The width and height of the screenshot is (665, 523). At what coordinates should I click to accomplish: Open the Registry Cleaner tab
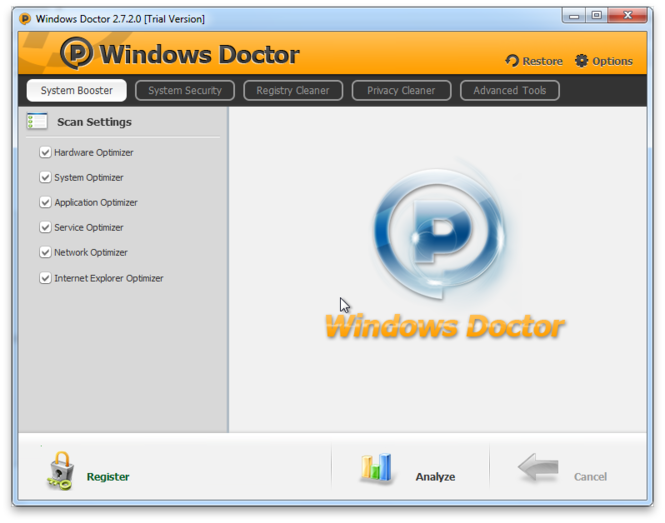point(293,90)
